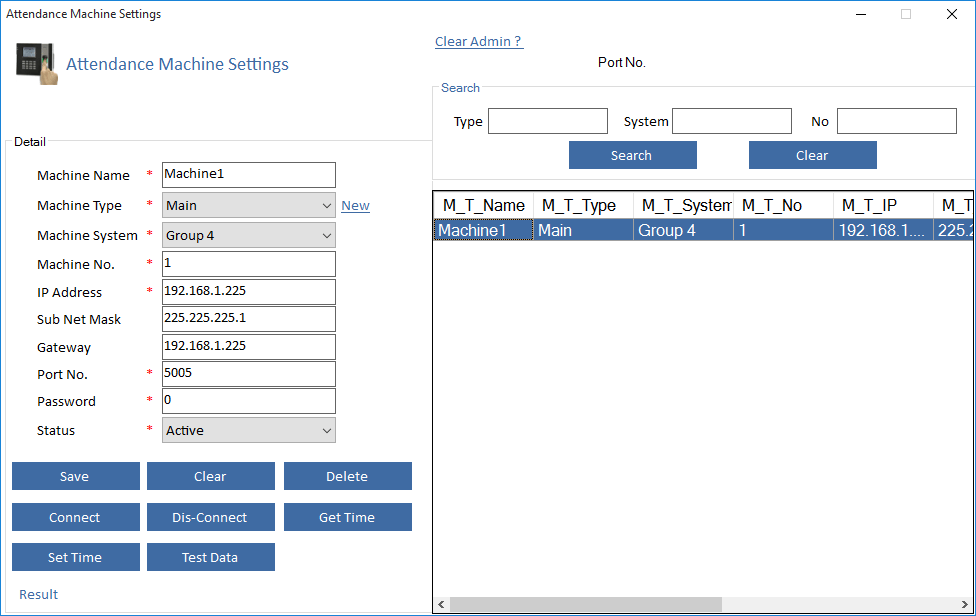Click the search Type text box
The height and width of the screenshot is (616, 976).
547,121
